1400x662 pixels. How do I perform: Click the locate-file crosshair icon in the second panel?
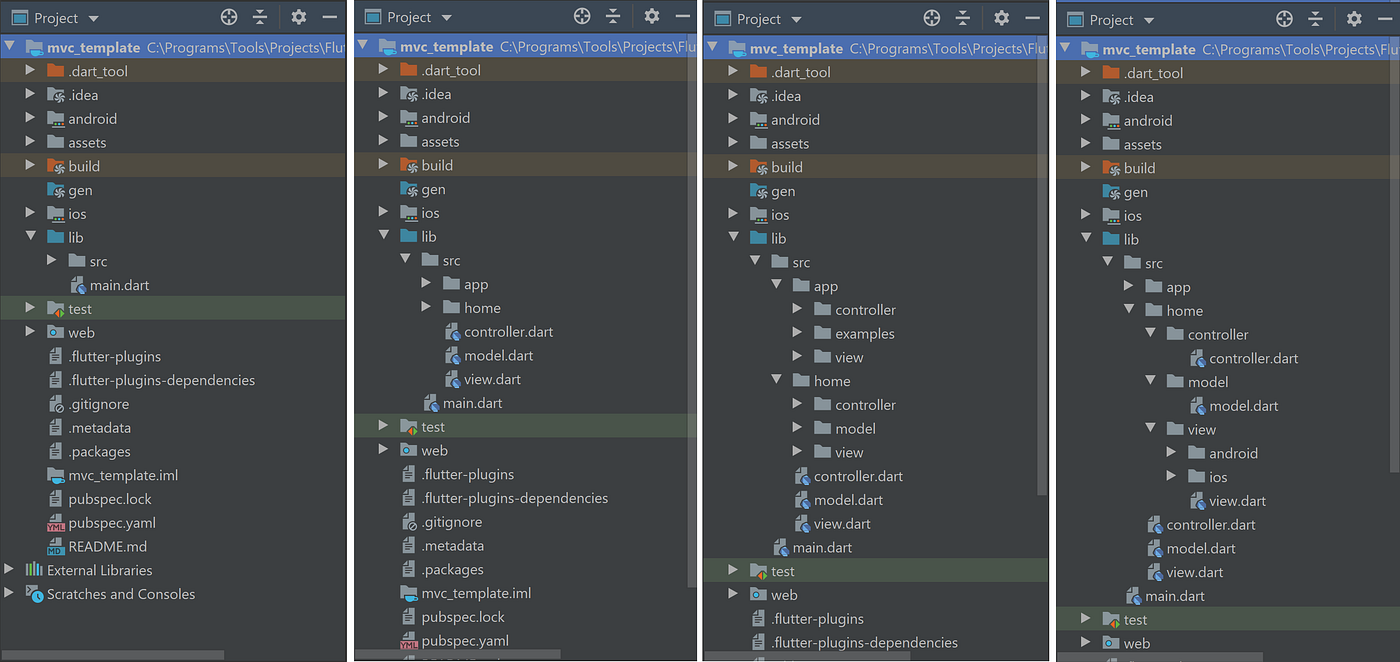[582, 16]
